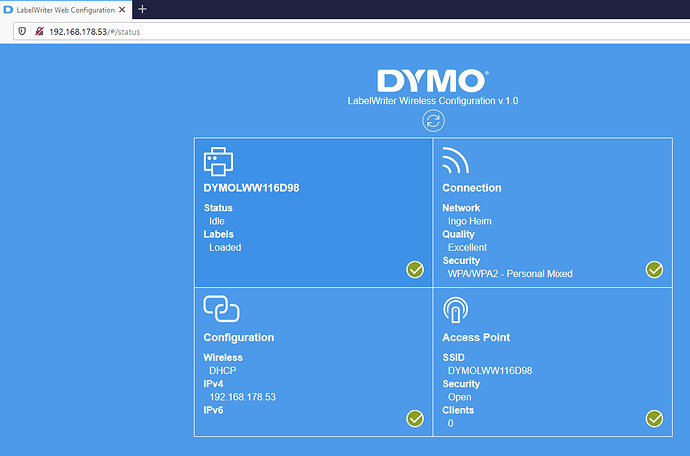Open the linked squares Configuration icon

tap(221, 309)
